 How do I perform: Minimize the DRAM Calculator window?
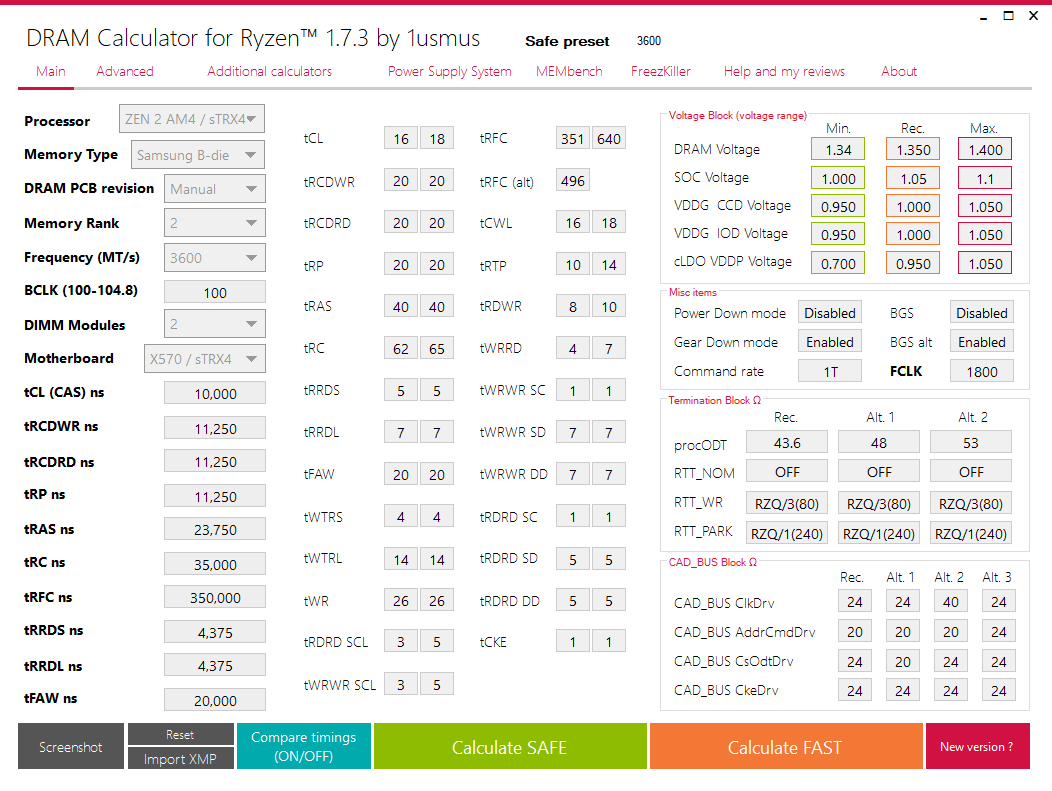pyautogui.click(x=984, y=17)
